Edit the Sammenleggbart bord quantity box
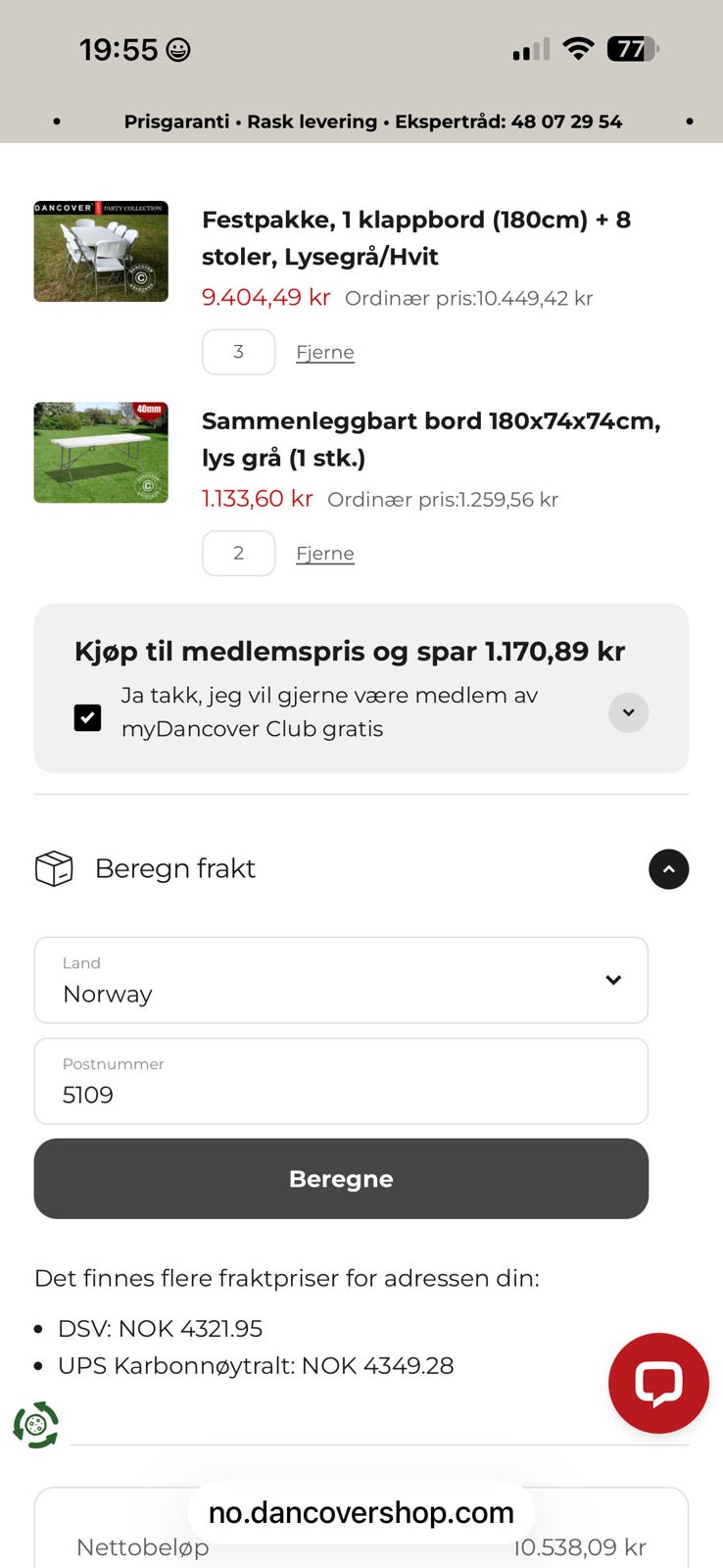 pos(238,553)
